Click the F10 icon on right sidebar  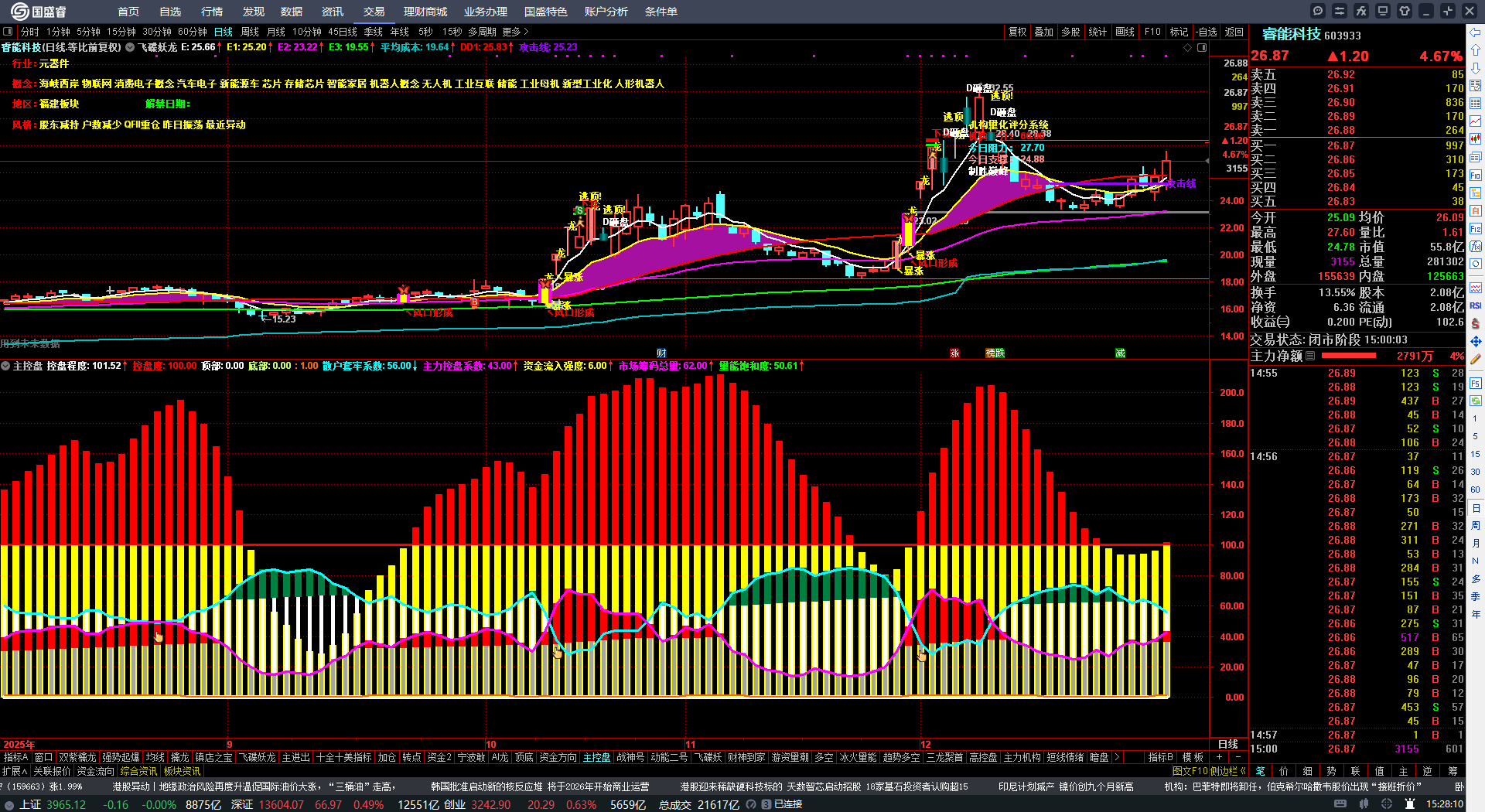[x=1476, y=175]
